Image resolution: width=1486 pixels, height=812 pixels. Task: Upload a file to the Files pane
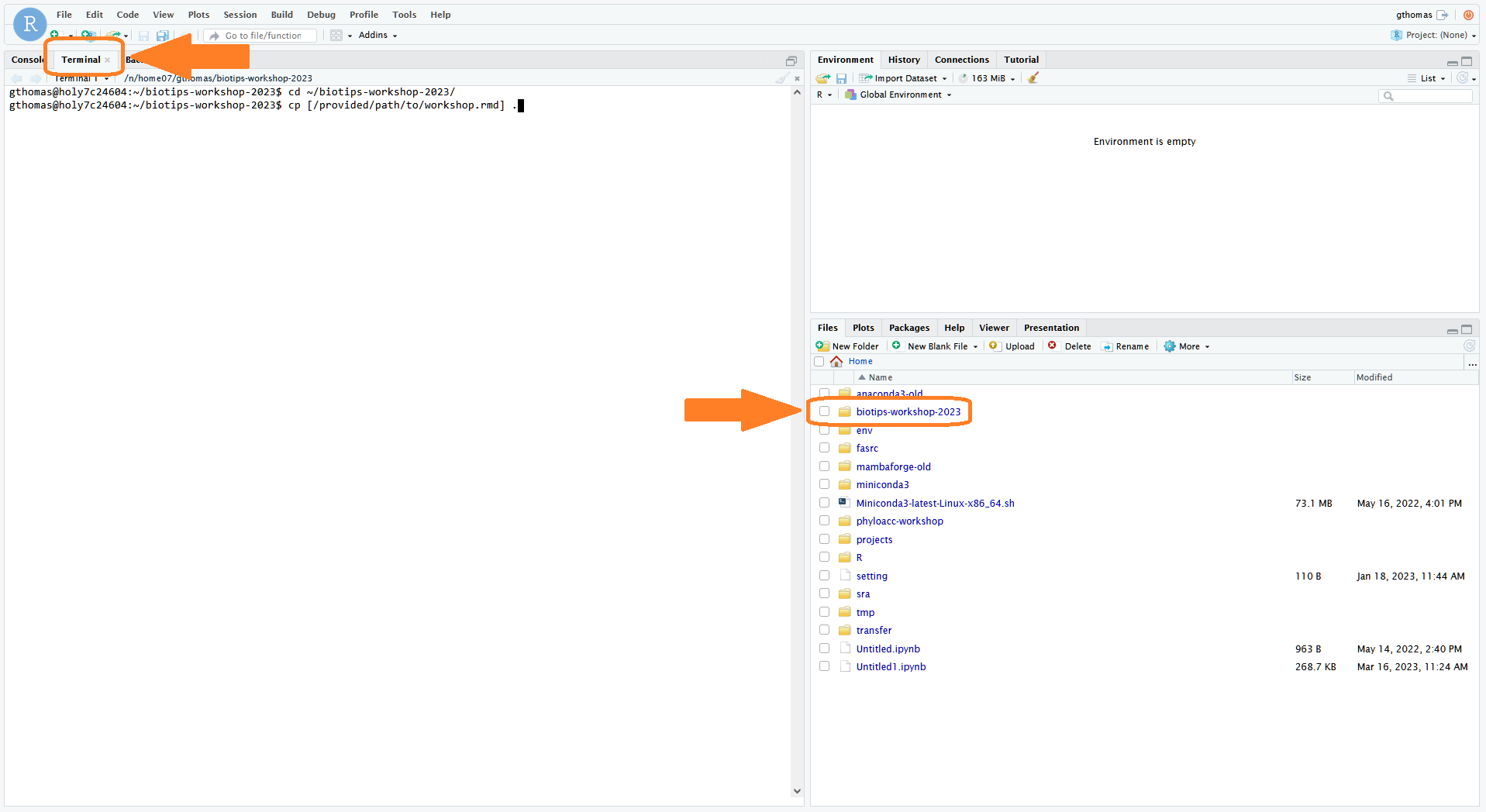click(1012, 346)
